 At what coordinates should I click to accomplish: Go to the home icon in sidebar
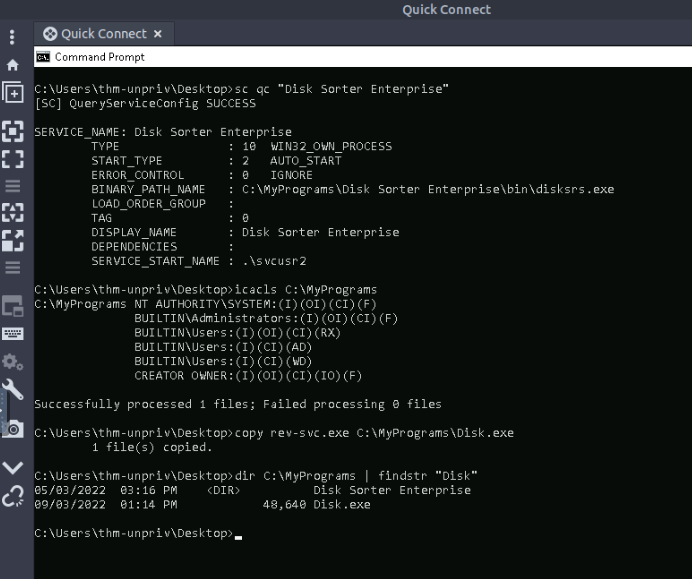(x=12, y=65)
